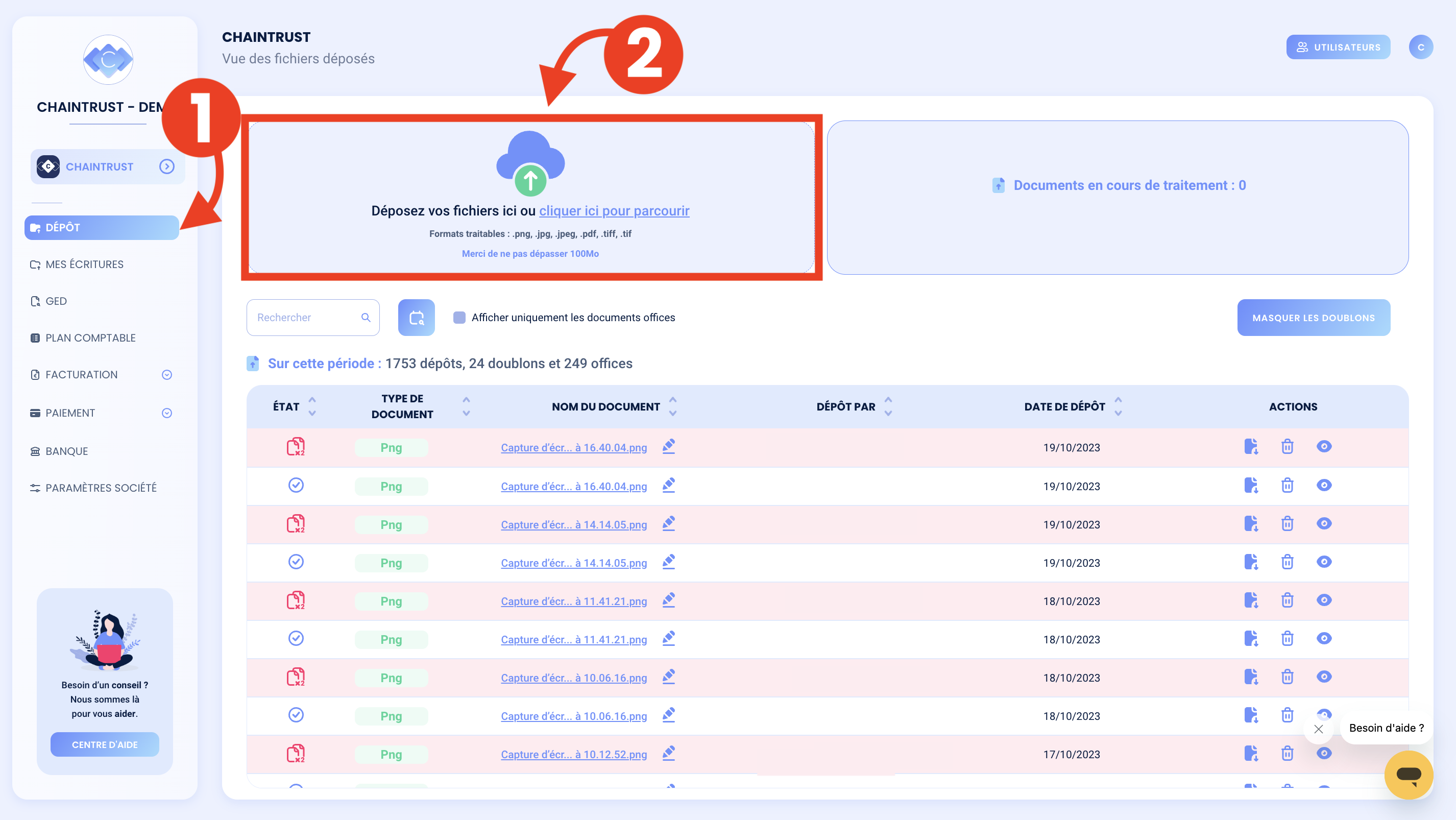Open the calendar search filter button
1456x820 pixels.
[x=416, y=318]
